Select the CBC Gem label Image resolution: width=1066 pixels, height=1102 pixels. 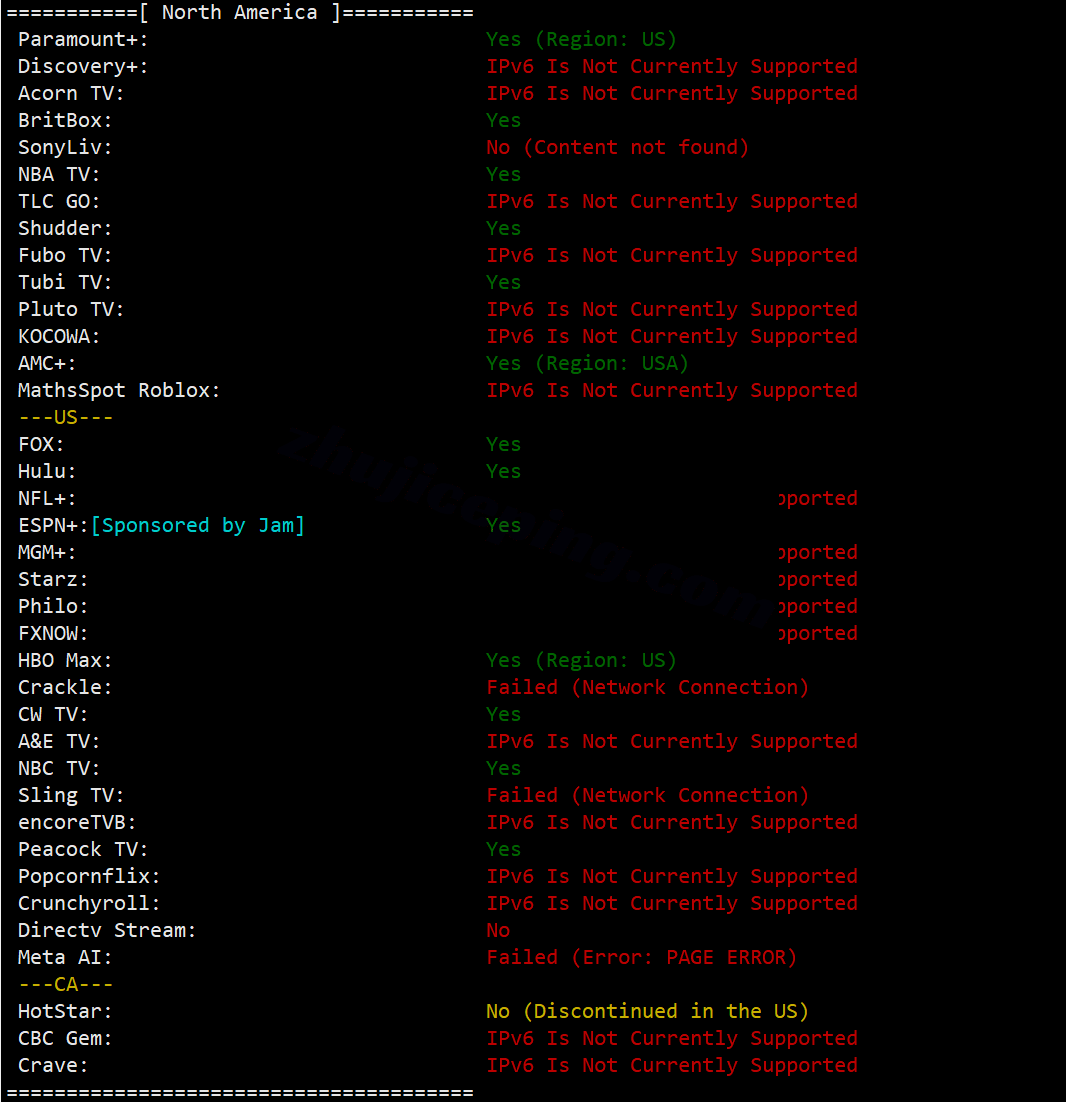[x=65, y=1038]
